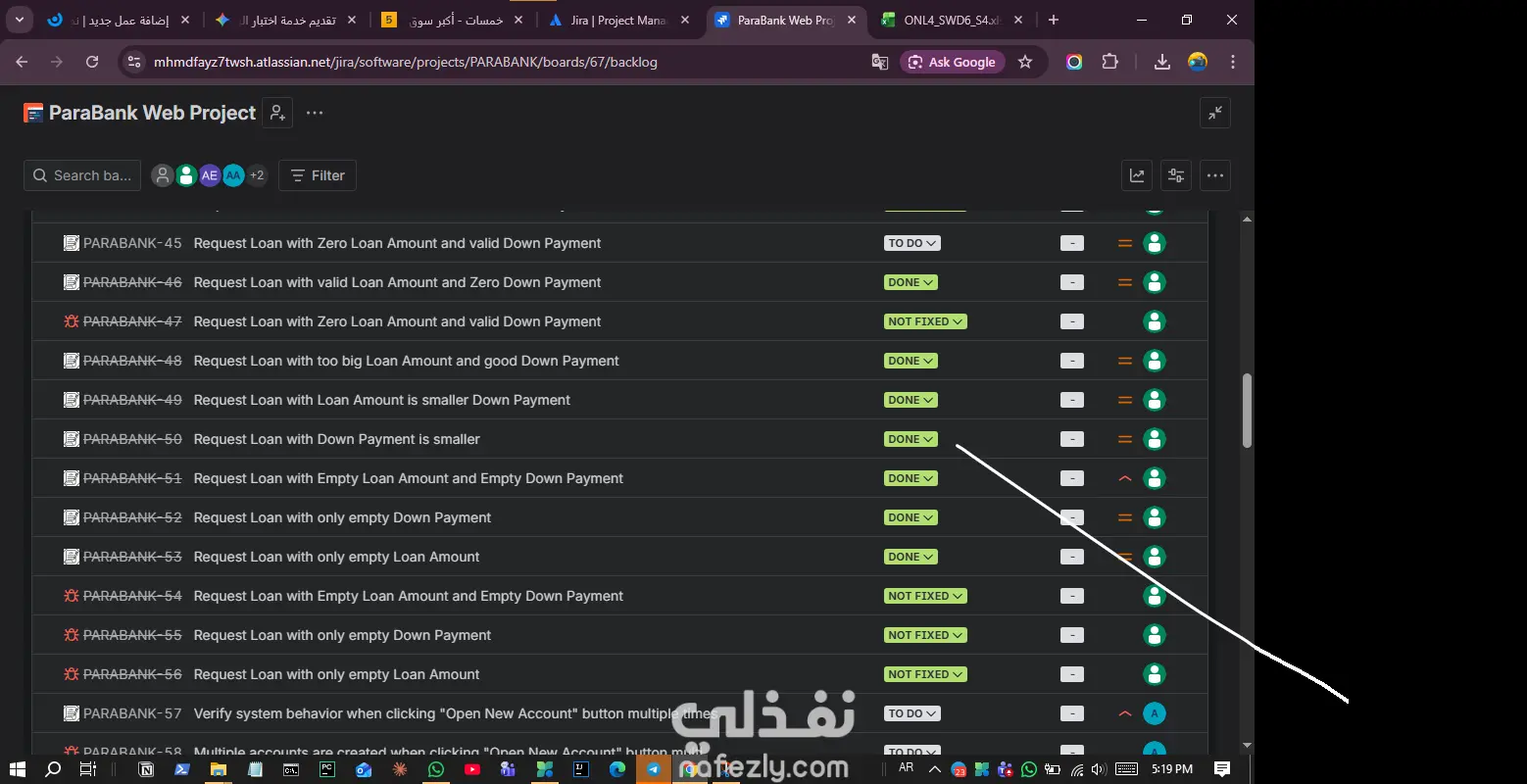Image resolution: width=1527 pixels, height=784 pixels.
Task: Click the backlog vertical scrollbar thumb
Action: tap(1247, 410)
